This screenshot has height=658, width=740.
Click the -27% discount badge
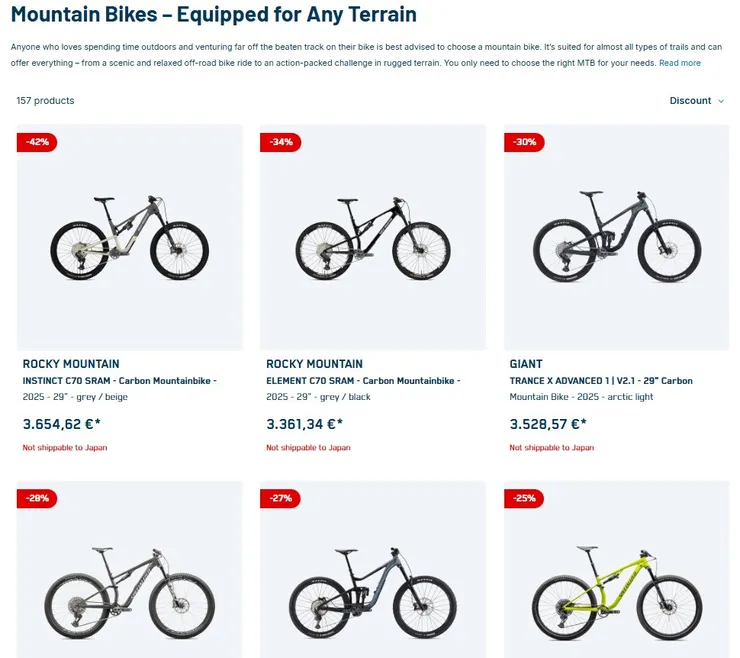point(281,498)
